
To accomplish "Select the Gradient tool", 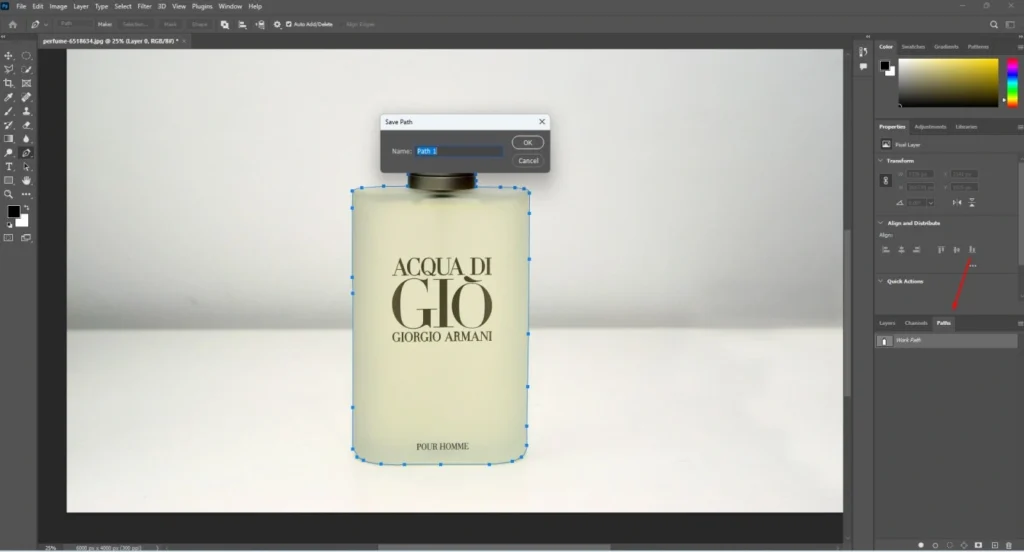I will [x=8, y=138].
